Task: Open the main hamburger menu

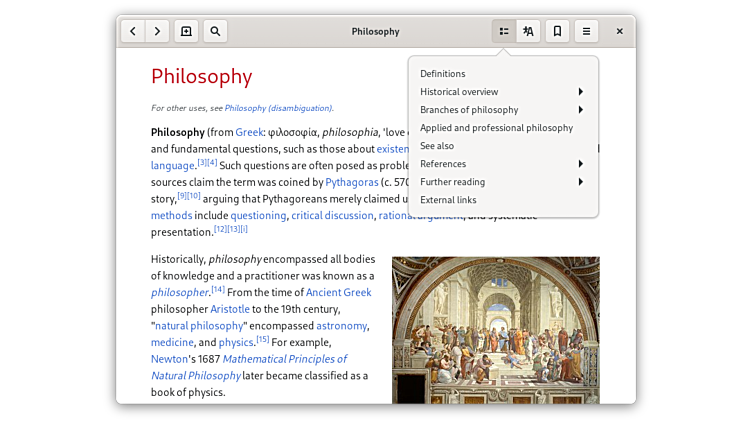Action: (586, 31)
